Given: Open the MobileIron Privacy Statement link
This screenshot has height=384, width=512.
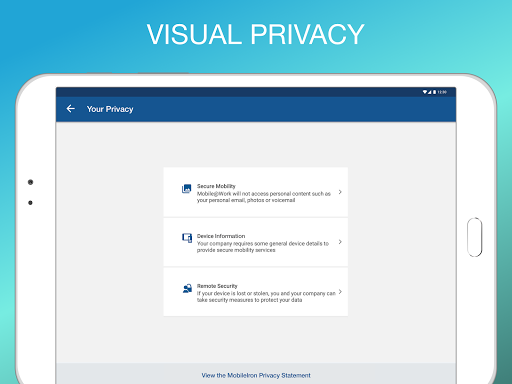Looking at the screenshot, I should coord(256,375).
